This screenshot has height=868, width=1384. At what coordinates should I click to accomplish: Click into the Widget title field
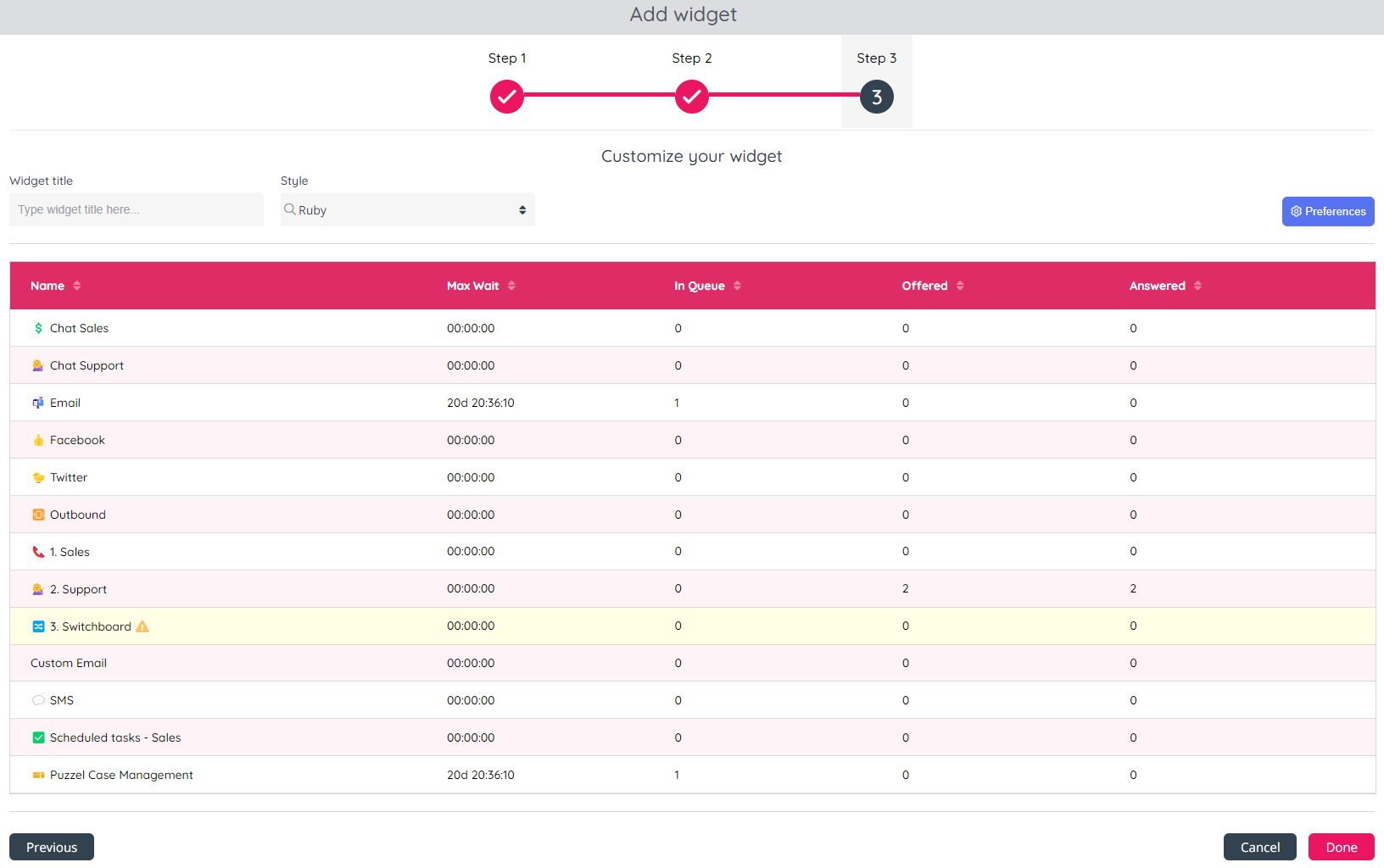click(x=136, y=209)
